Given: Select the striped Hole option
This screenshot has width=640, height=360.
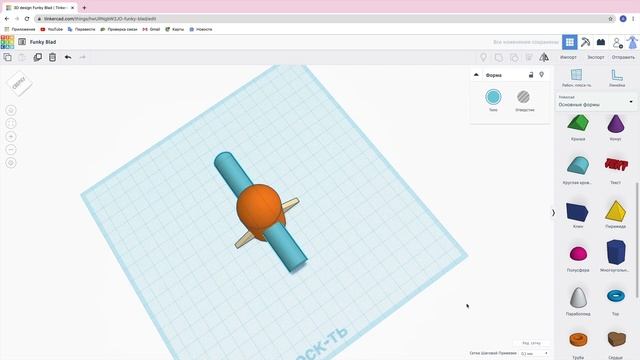Looking at the screenshot, I should 523,97.
